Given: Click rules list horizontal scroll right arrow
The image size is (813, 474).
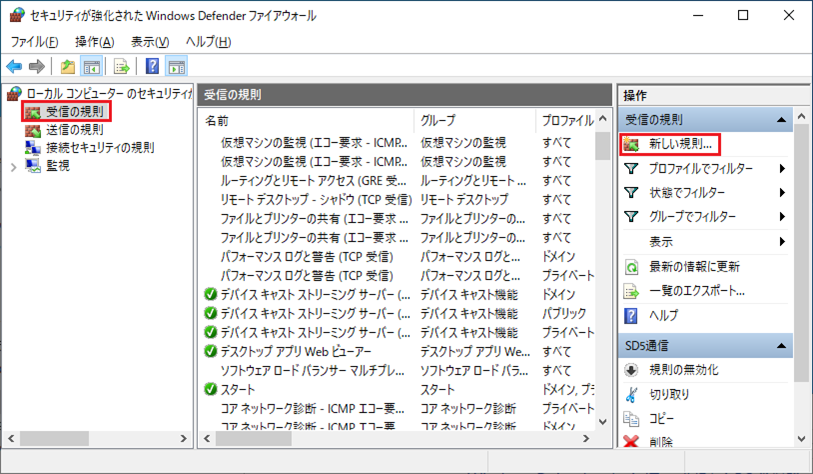Looking at the screenshot, I should pos(586,439).
